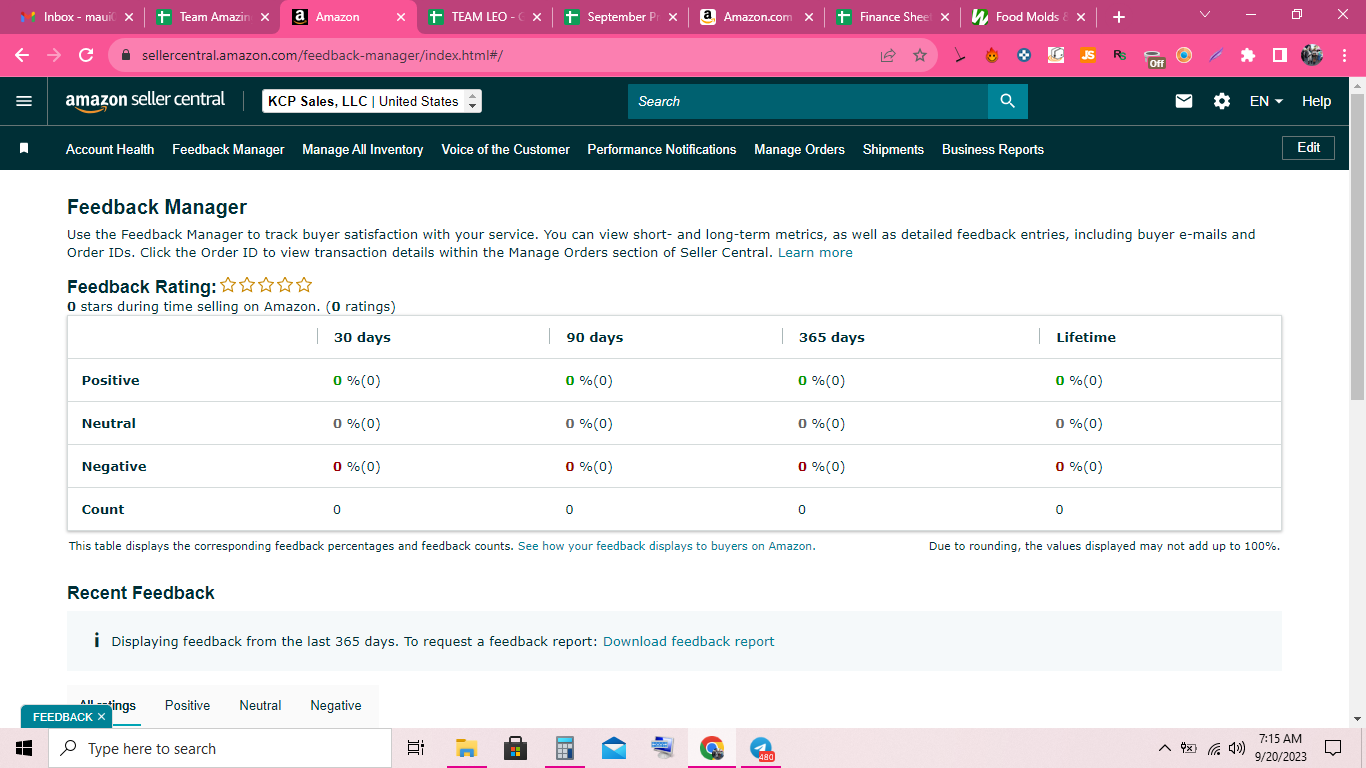The width and height of the screenshot is (1366, 768).
Task: Go to Voice of the Customer
Action: pos(506,149)
